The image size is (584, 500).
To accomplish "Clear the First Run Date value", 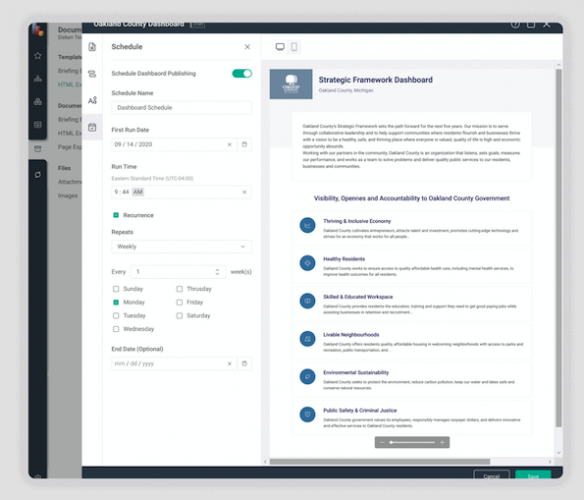I will (x=229, y=145).
